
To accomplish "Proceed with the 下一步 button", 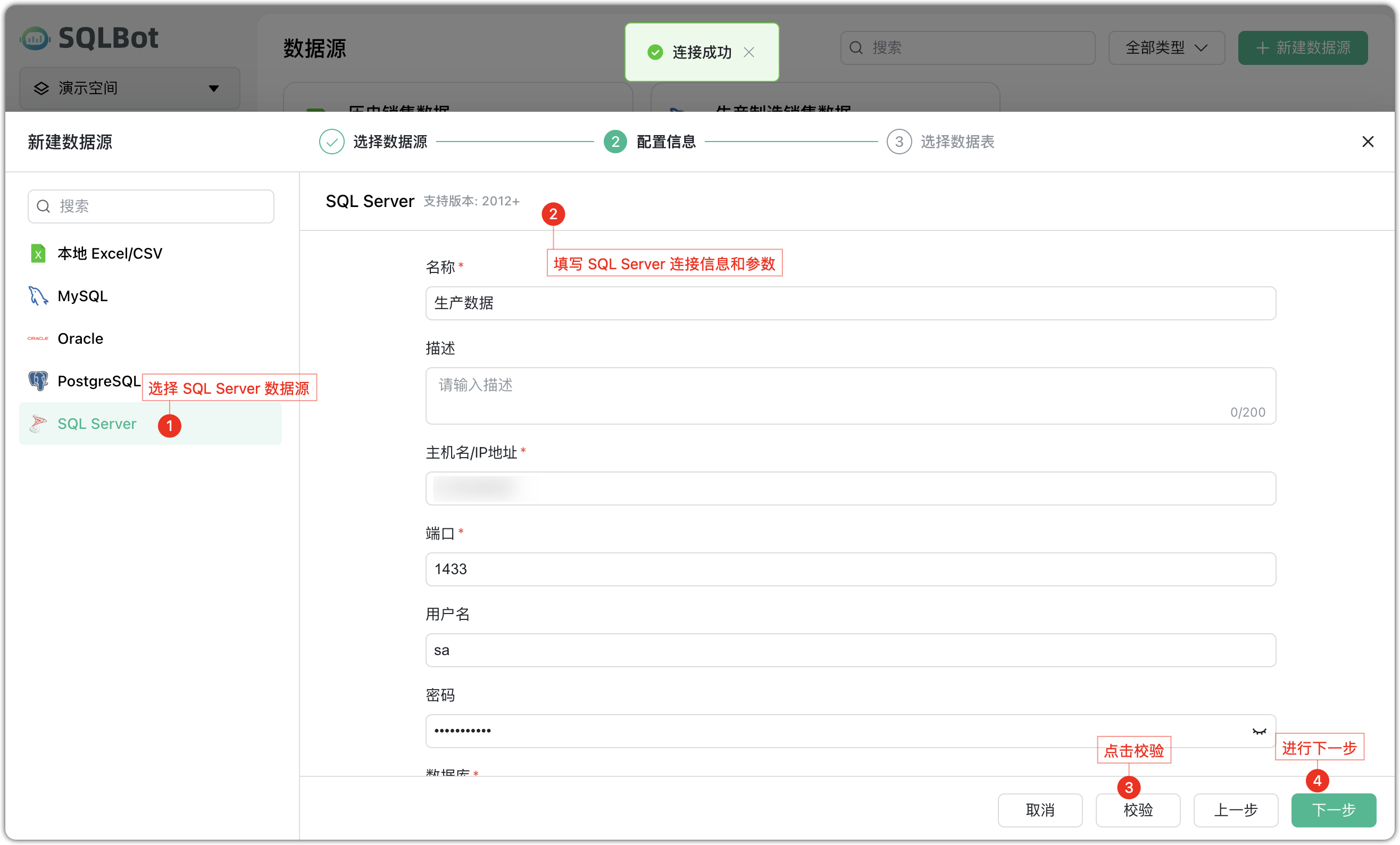I will (x=1334, y=810).
